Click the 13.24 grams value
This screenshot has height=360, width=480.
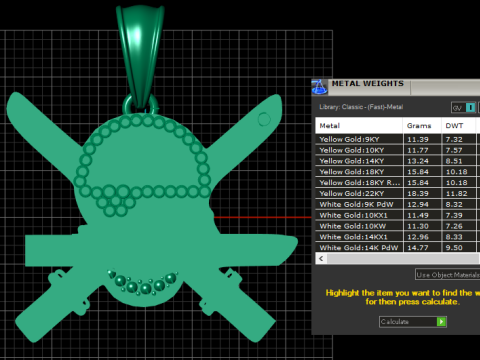[418, 161]
